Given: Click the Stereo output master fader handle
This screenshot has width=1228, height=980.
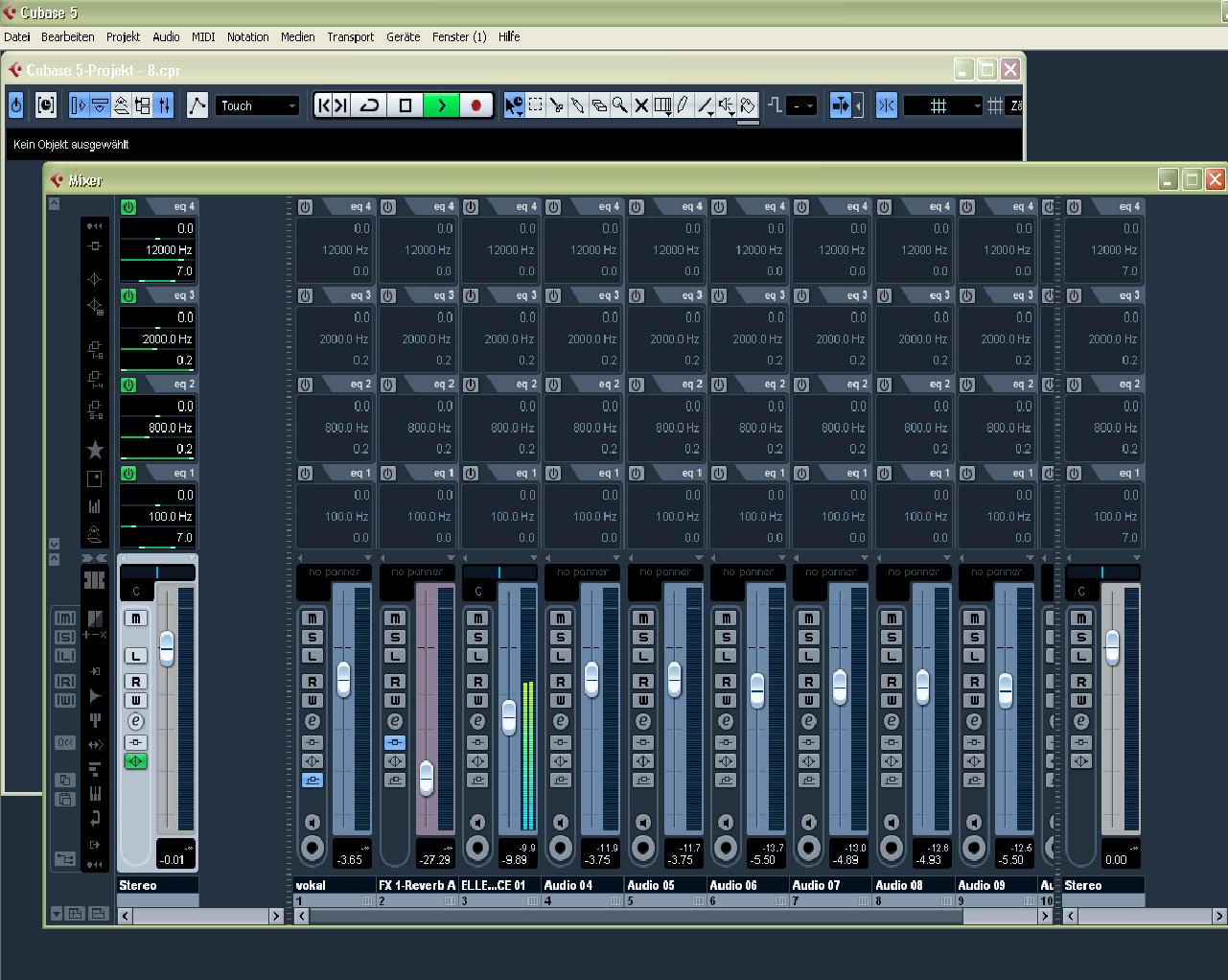Looking at the screenshot, I should point(1112,647).
